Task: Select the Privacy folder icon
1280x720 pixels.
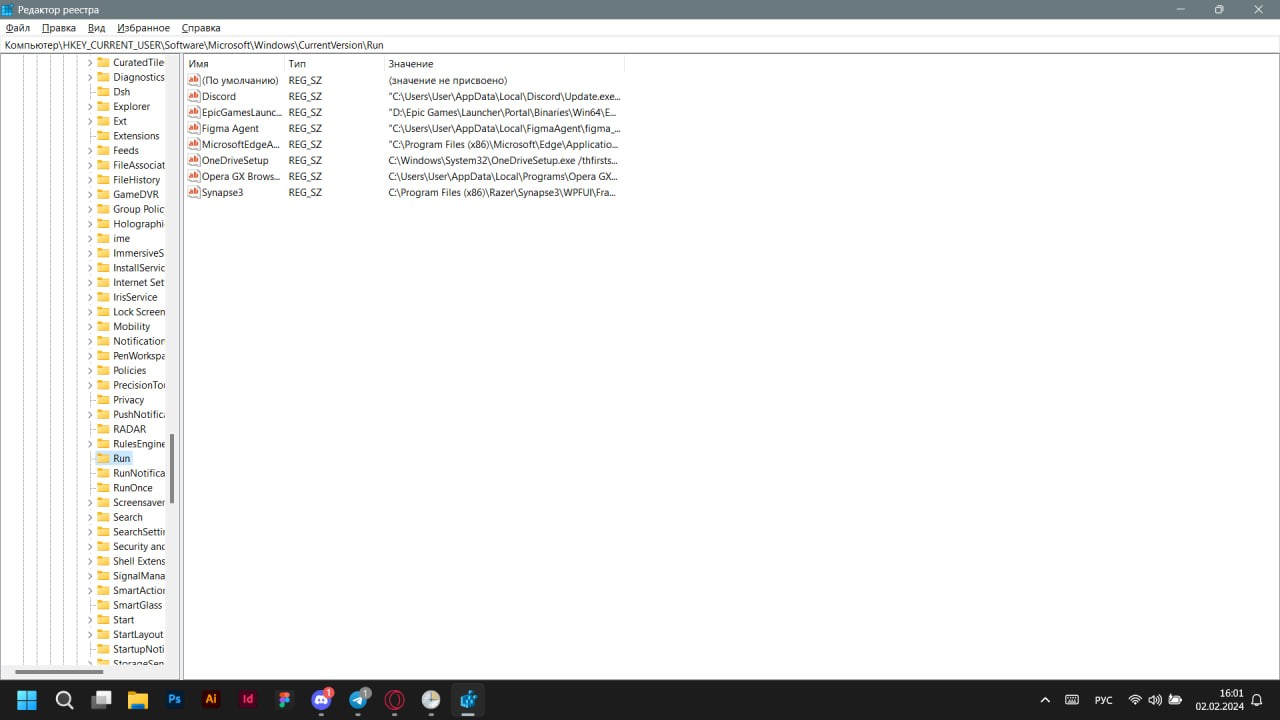Action: tap(103, 400)
